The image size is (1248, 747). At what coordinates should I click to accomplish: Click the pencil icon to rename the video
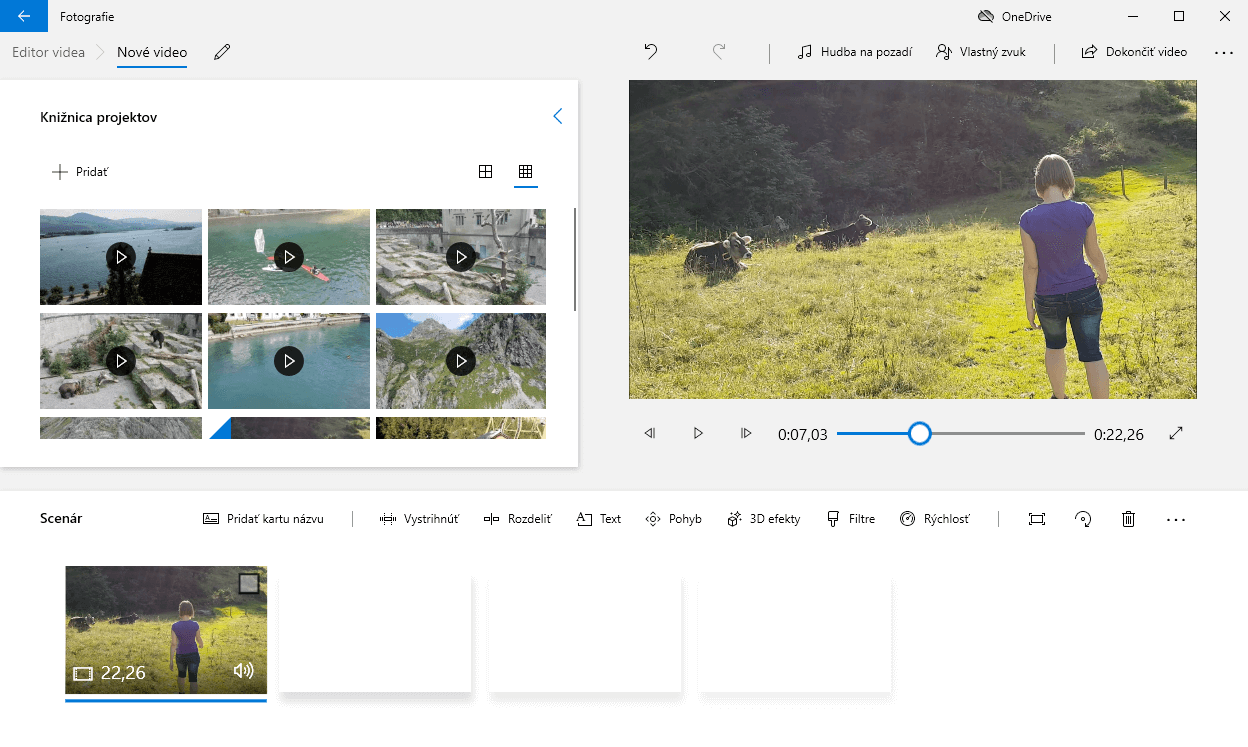click(222, 52)
